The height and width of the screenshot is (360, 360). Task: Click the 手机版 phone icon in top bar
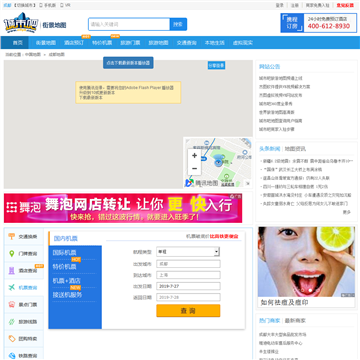pyautogui.click(x=41, y=5)
